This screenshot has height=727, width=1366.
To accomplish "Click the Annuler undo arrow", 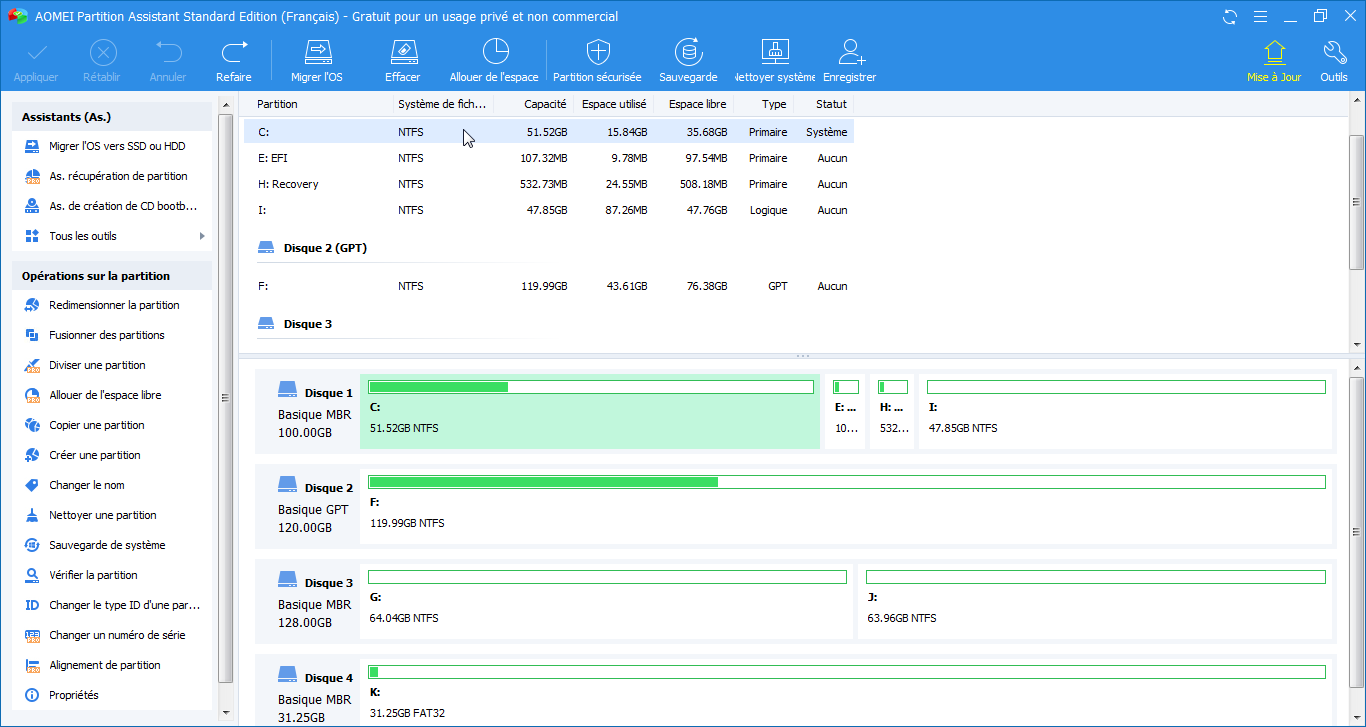I will 168,52.
